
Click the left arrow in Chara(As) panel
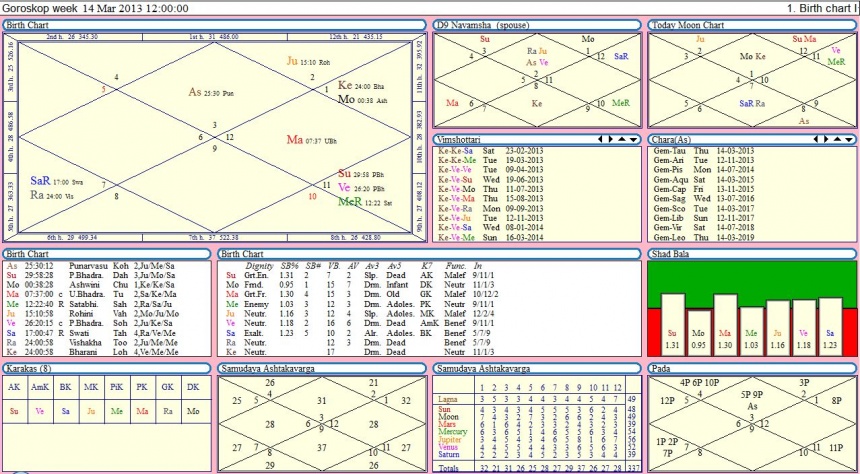816,139
